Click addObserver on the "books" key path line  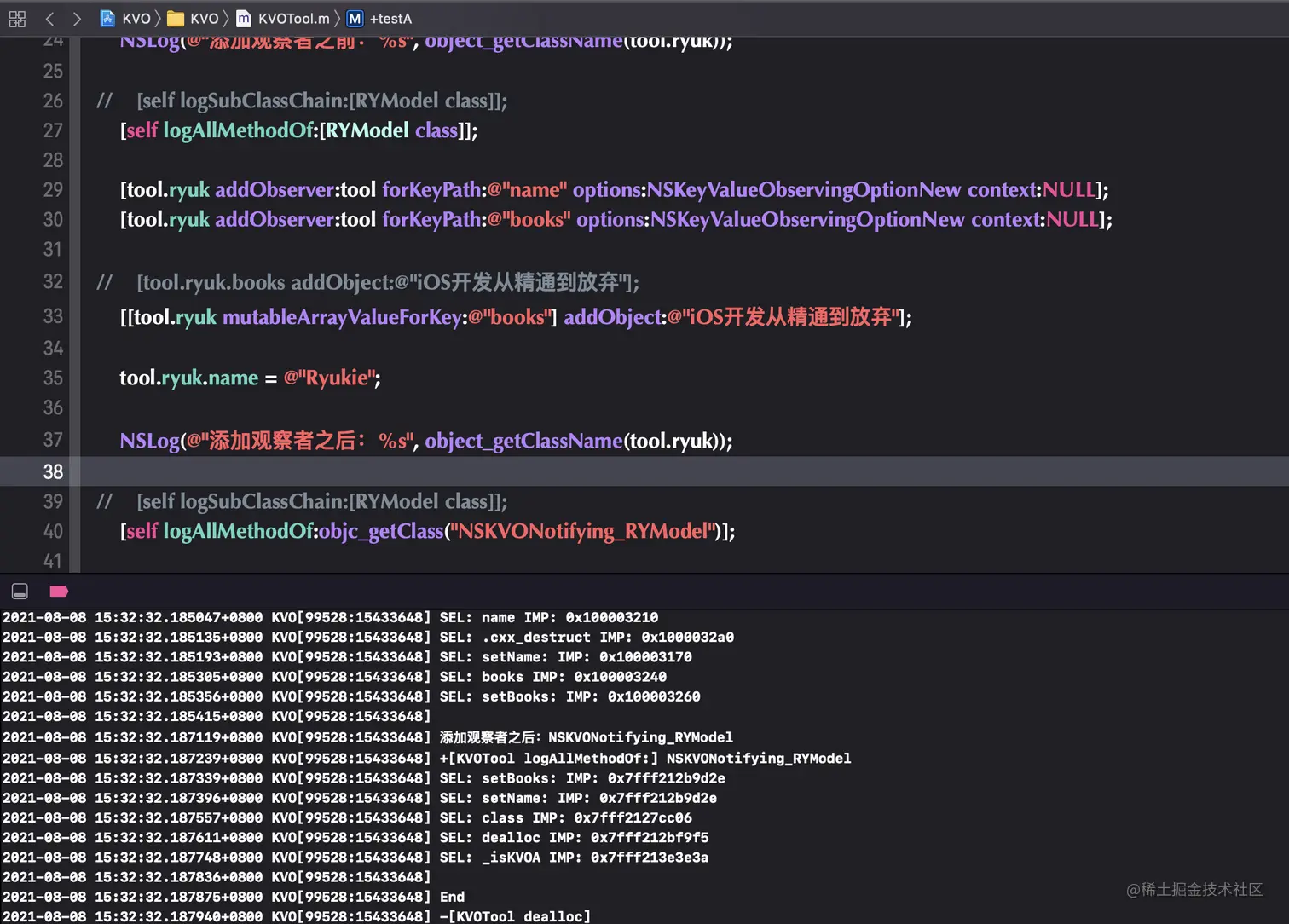coord(275,219)
